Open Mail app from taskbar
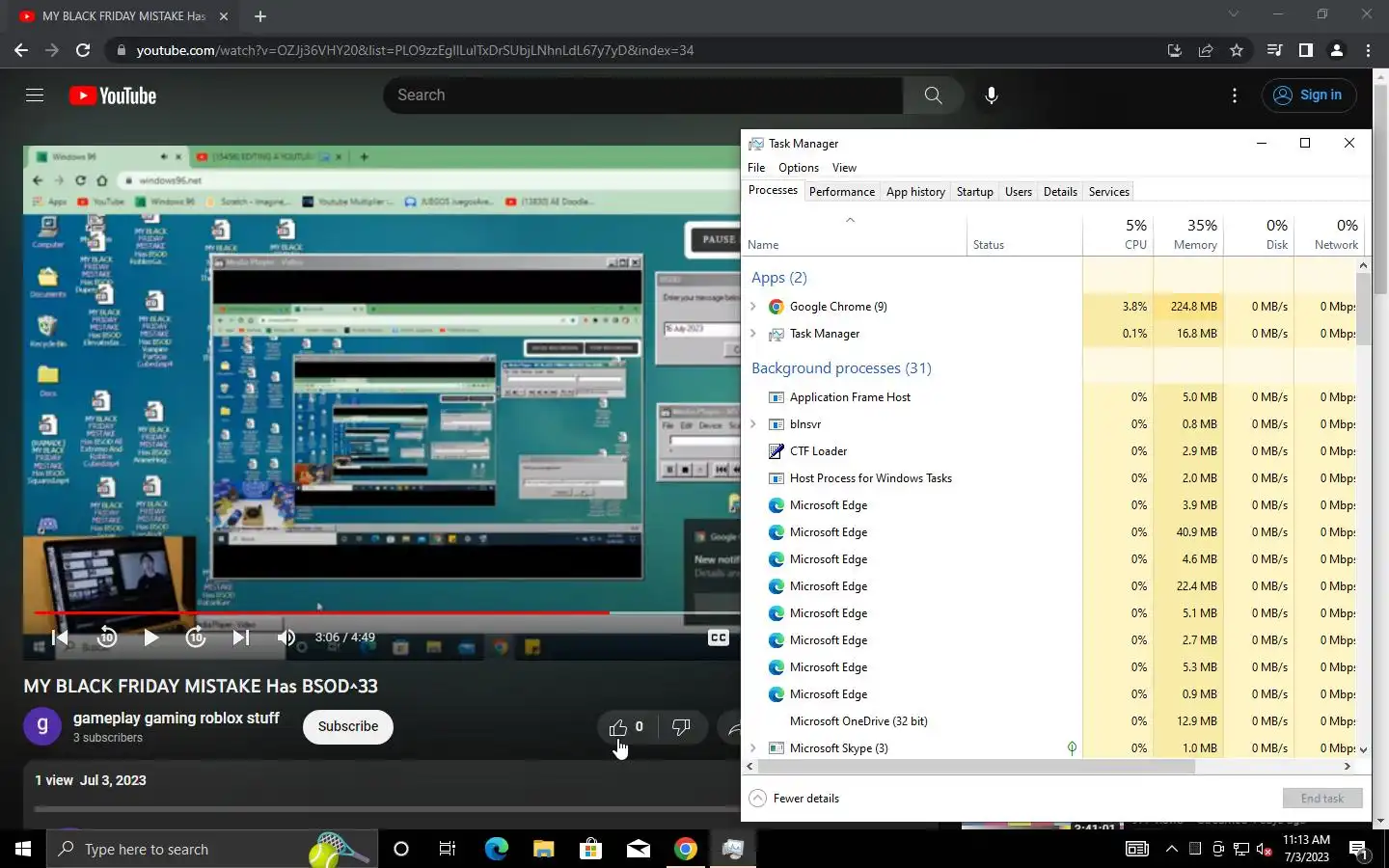This screenshot has width=1389, height=868. point(638,849)
